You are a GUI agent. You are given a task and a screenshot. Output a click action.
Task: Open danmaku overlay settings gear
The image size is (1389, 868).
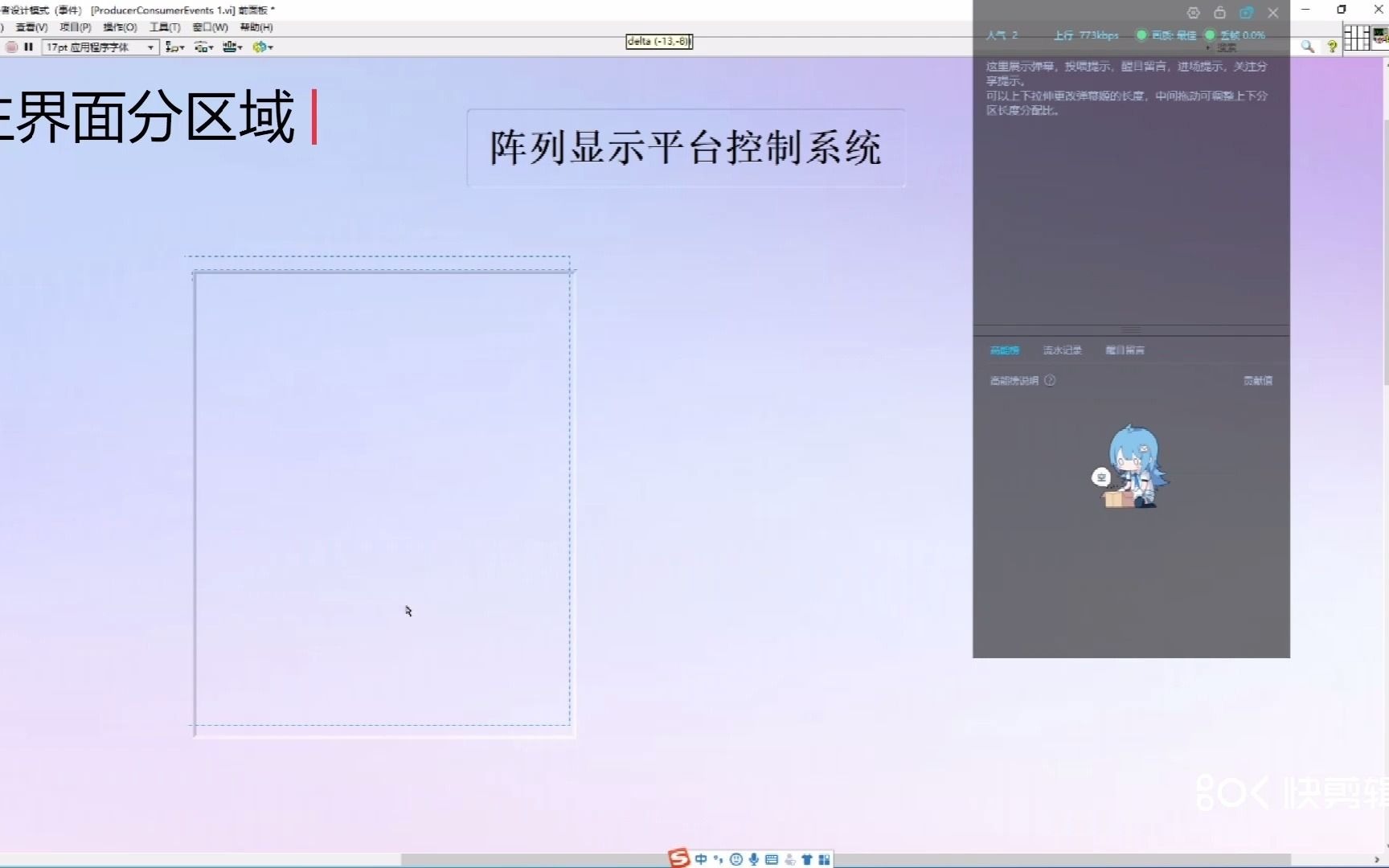pos(1193,13)
